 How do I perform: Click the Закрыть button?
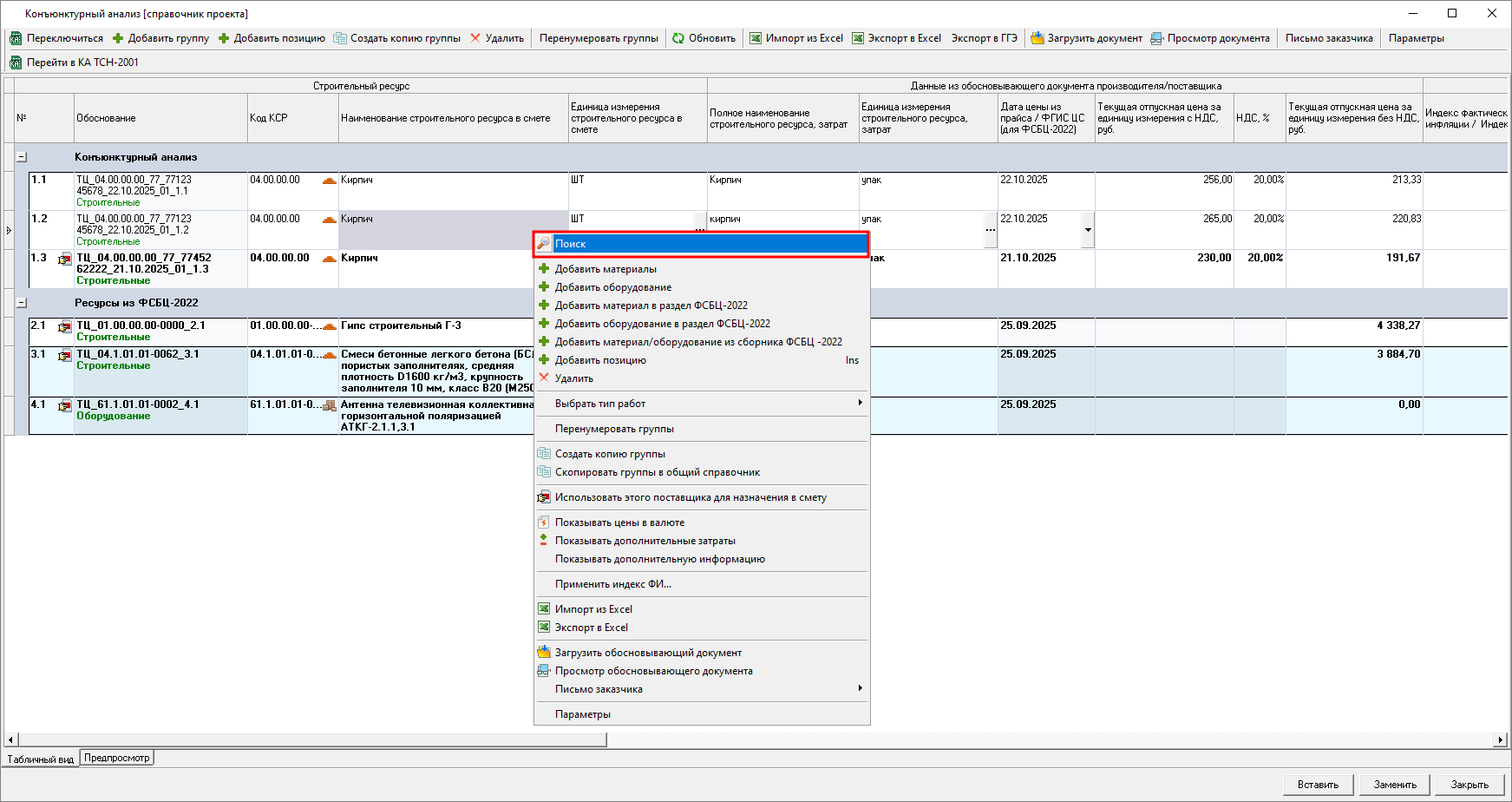coord(1469,785)
